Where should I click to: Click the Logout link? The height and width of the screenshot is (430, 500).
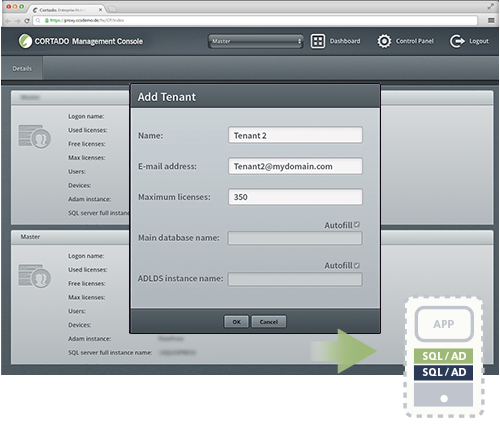point(479,41)
